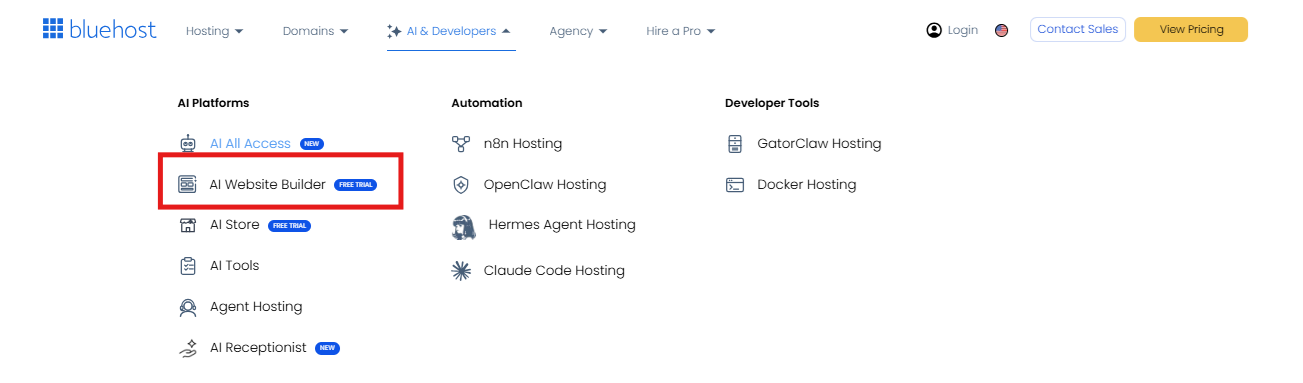Click the Contact Sales button
This screenshot has width=1303, height=383.
point(1078,30)
